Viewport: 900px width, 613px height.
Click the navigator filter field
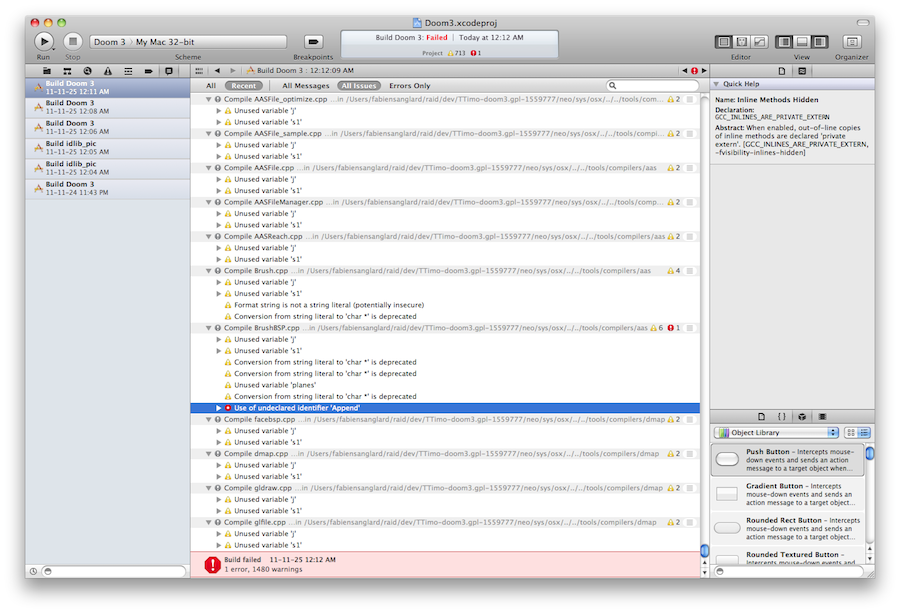point(115,571)
